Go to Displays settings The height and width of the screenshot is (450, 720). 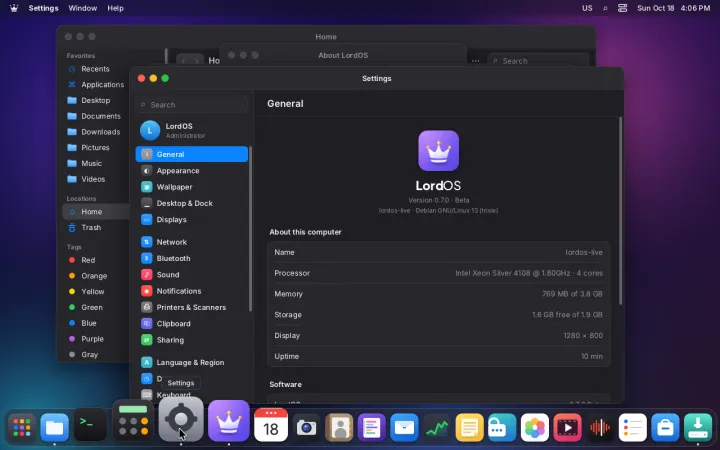pos(191,219)
